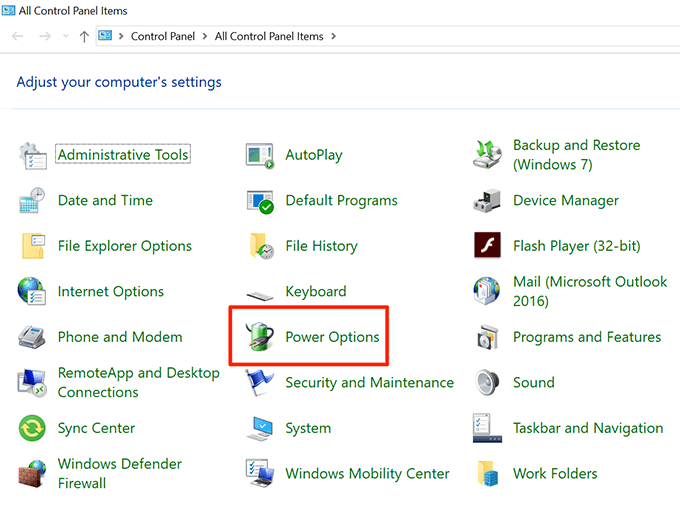Open the Work Folders link
This screenshot has width=680, height=521.
coord(555,474)
